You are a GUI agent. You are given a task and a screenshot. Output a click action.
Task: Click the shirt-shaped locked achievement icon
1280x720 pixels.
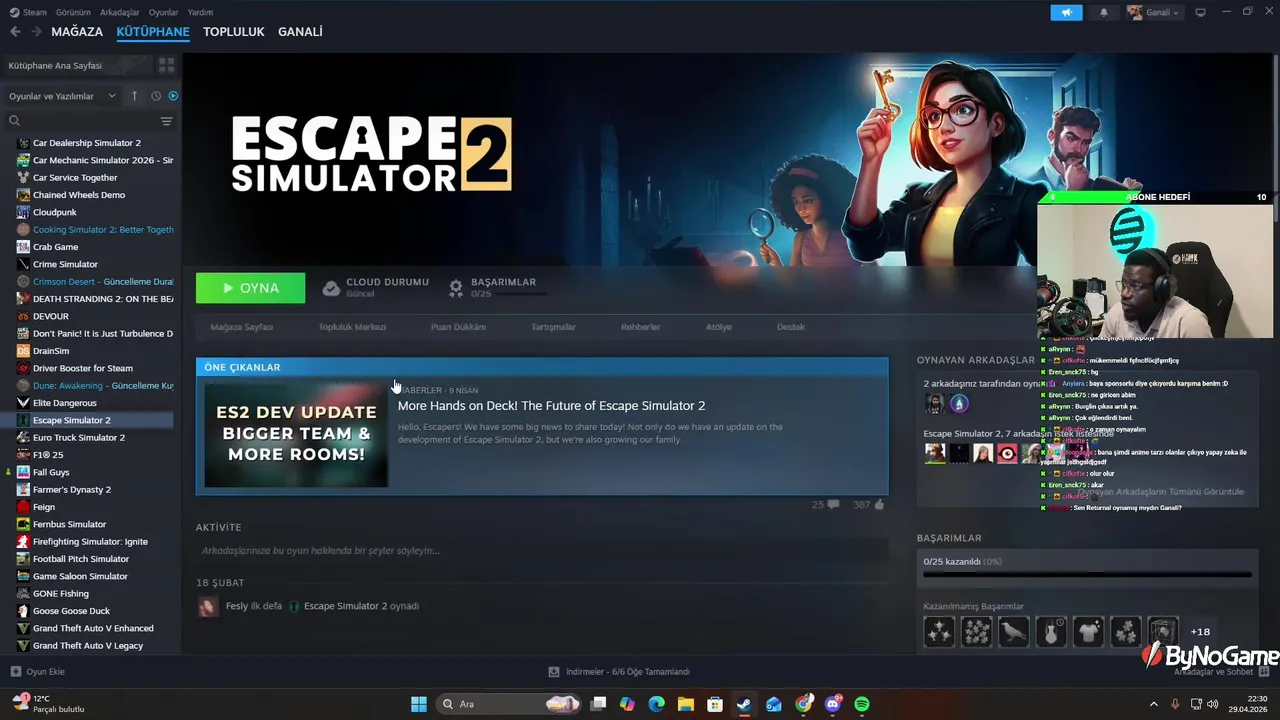tap(1088, 632)
